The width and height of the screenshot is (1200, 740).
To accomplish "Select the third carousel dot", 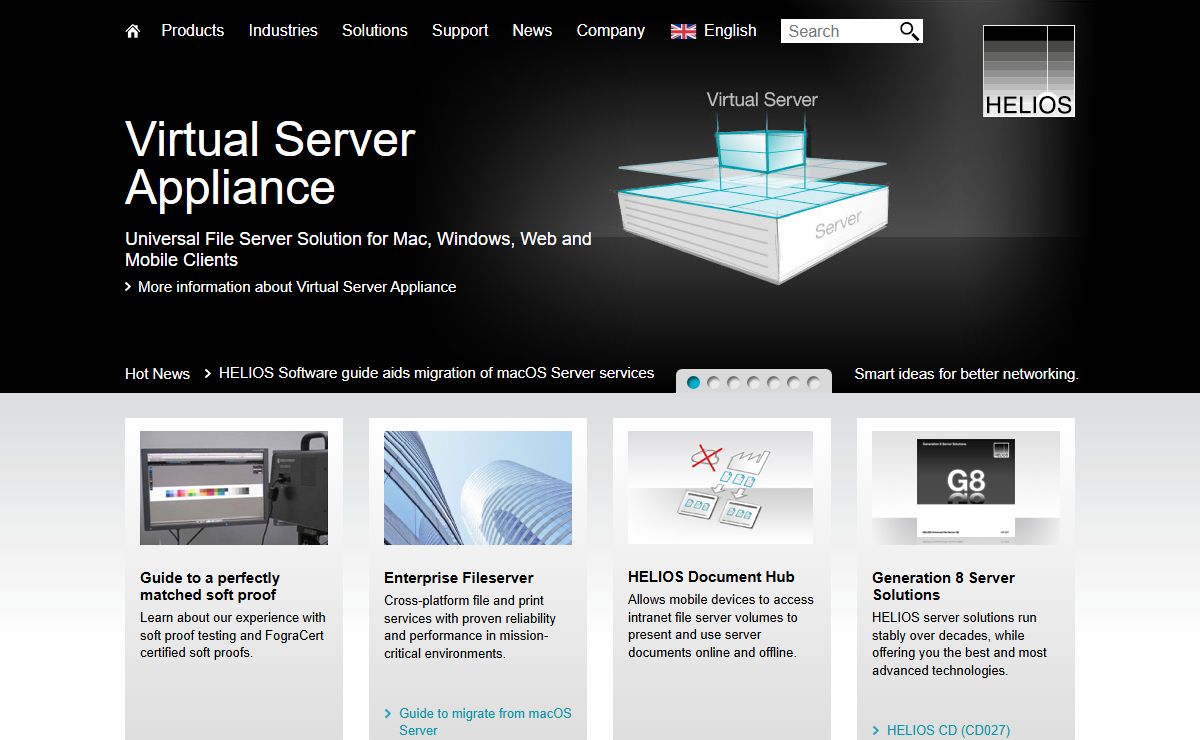I will click(734, 382).
